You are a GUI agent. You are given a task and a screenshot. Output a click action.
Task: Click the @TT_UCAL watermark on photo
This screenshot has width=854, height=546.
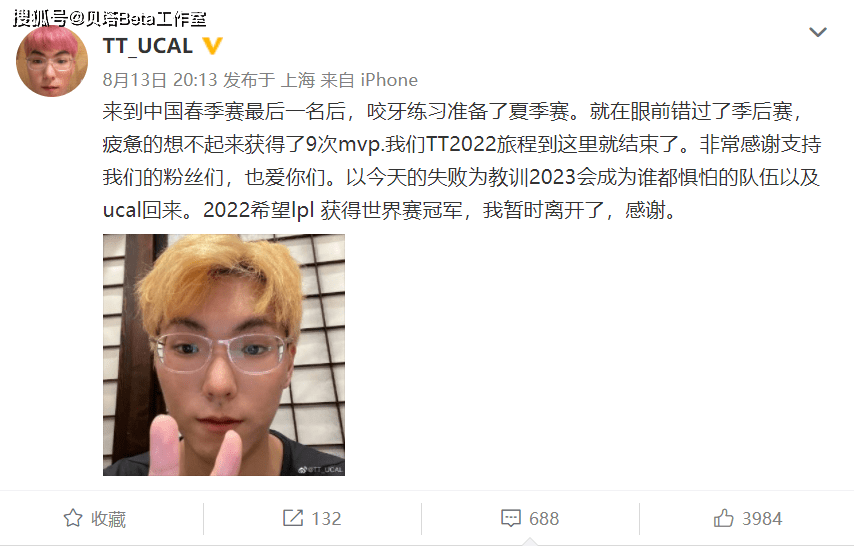(320, 469)
